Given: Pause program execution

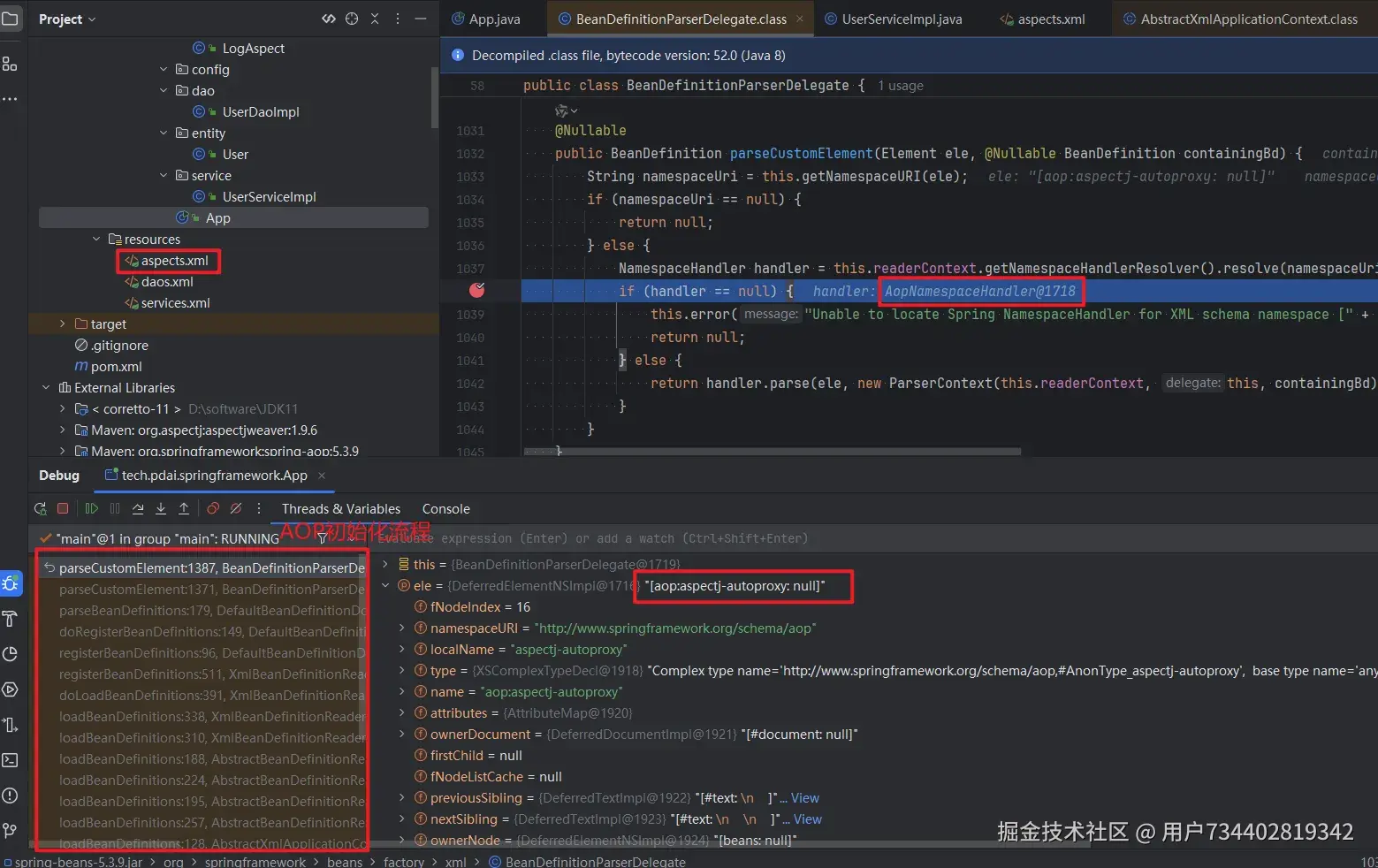Looking at the screenshot, I should (115, 508).
